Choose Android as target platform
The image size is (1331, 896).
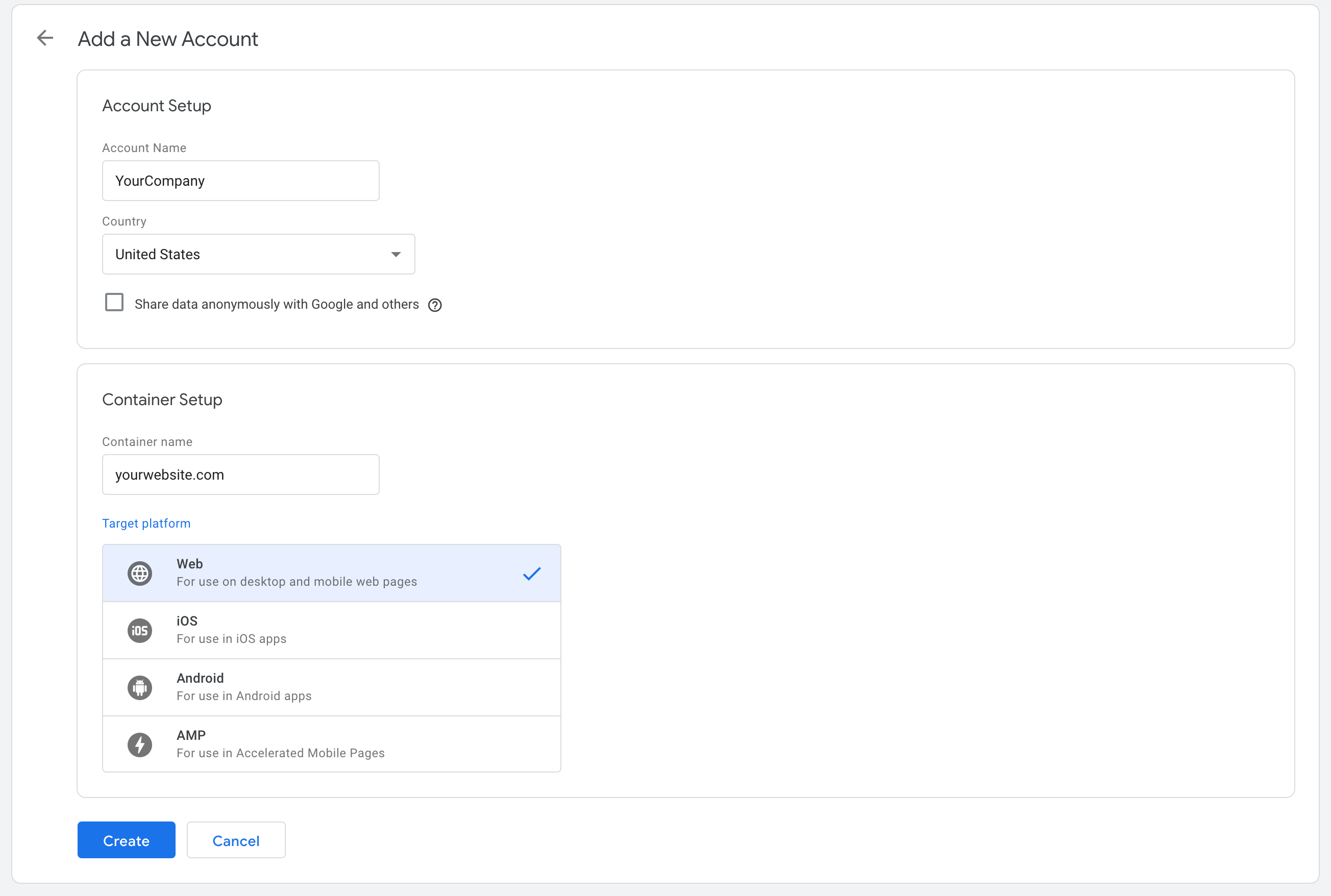point(331,687)
